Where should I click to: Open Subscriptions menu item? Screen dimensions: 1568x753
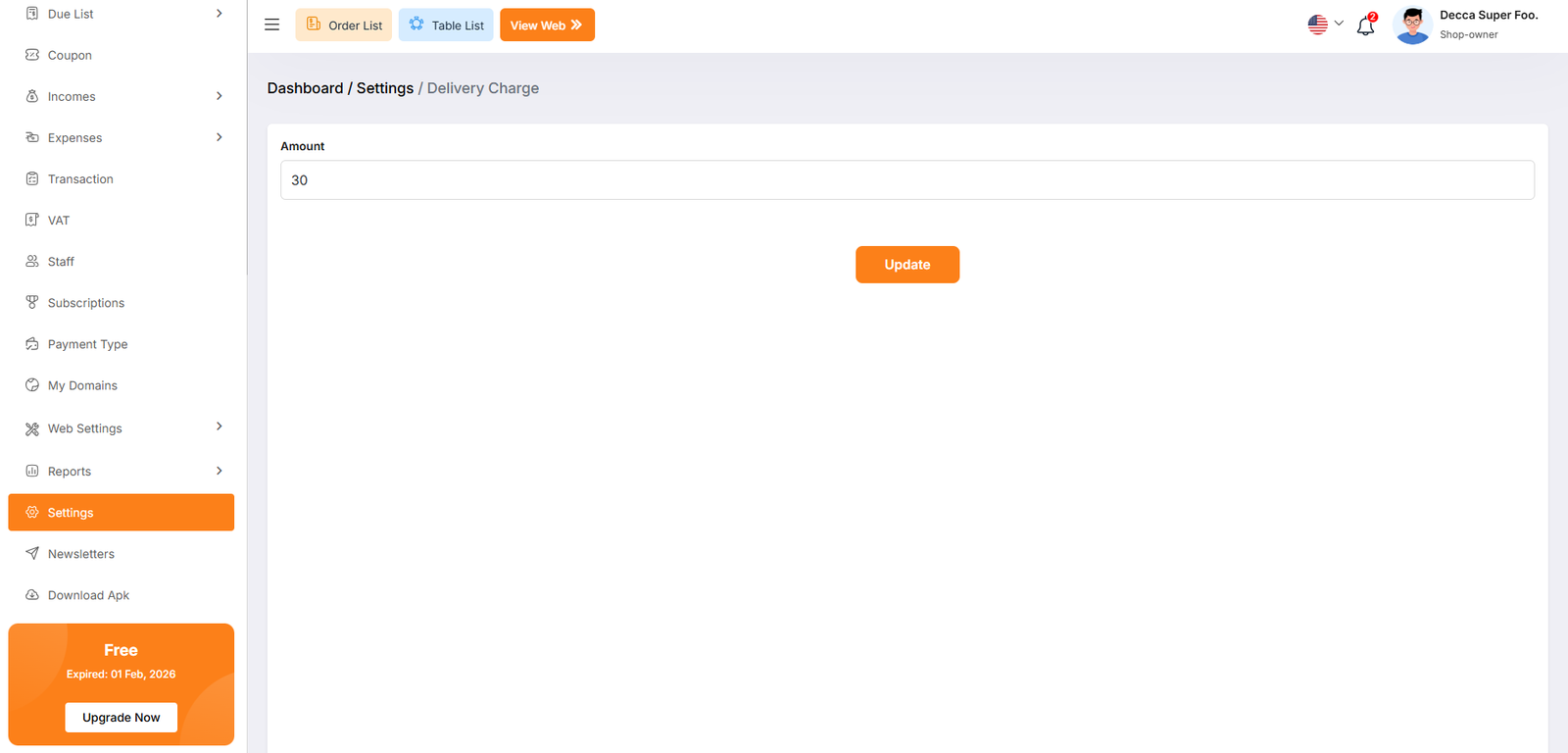(86, 303)
